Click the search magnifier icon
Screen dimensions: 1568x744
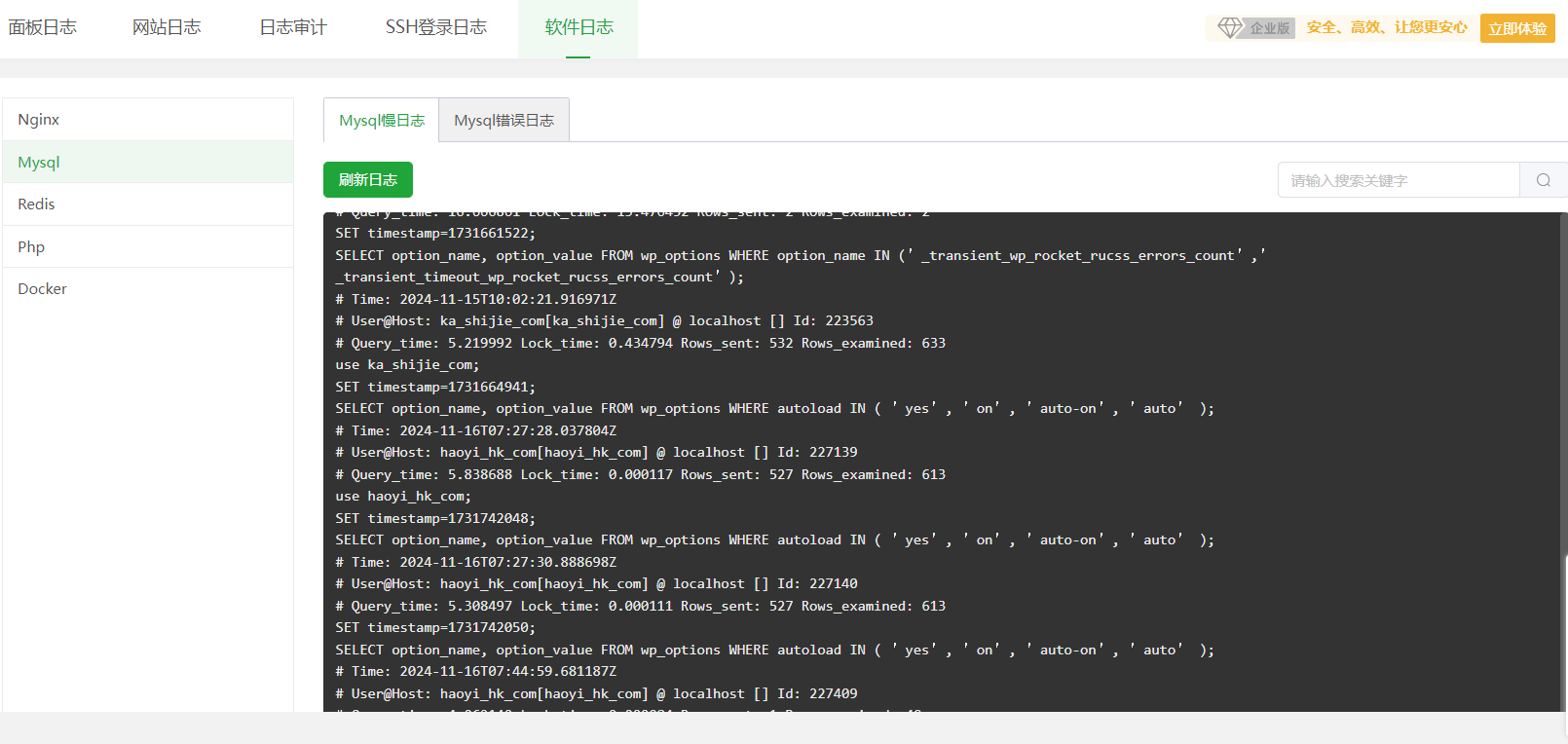(x=1544, y=180)
